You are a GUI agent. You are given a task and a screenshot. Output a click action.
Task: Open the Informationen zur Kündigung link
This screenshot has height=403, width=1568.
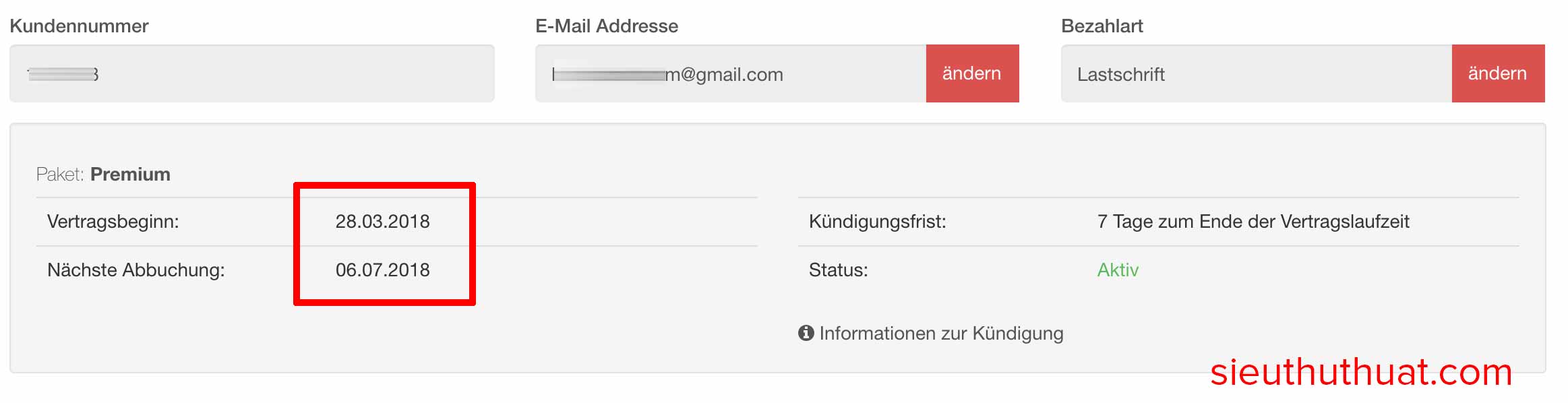coord(941,333)
